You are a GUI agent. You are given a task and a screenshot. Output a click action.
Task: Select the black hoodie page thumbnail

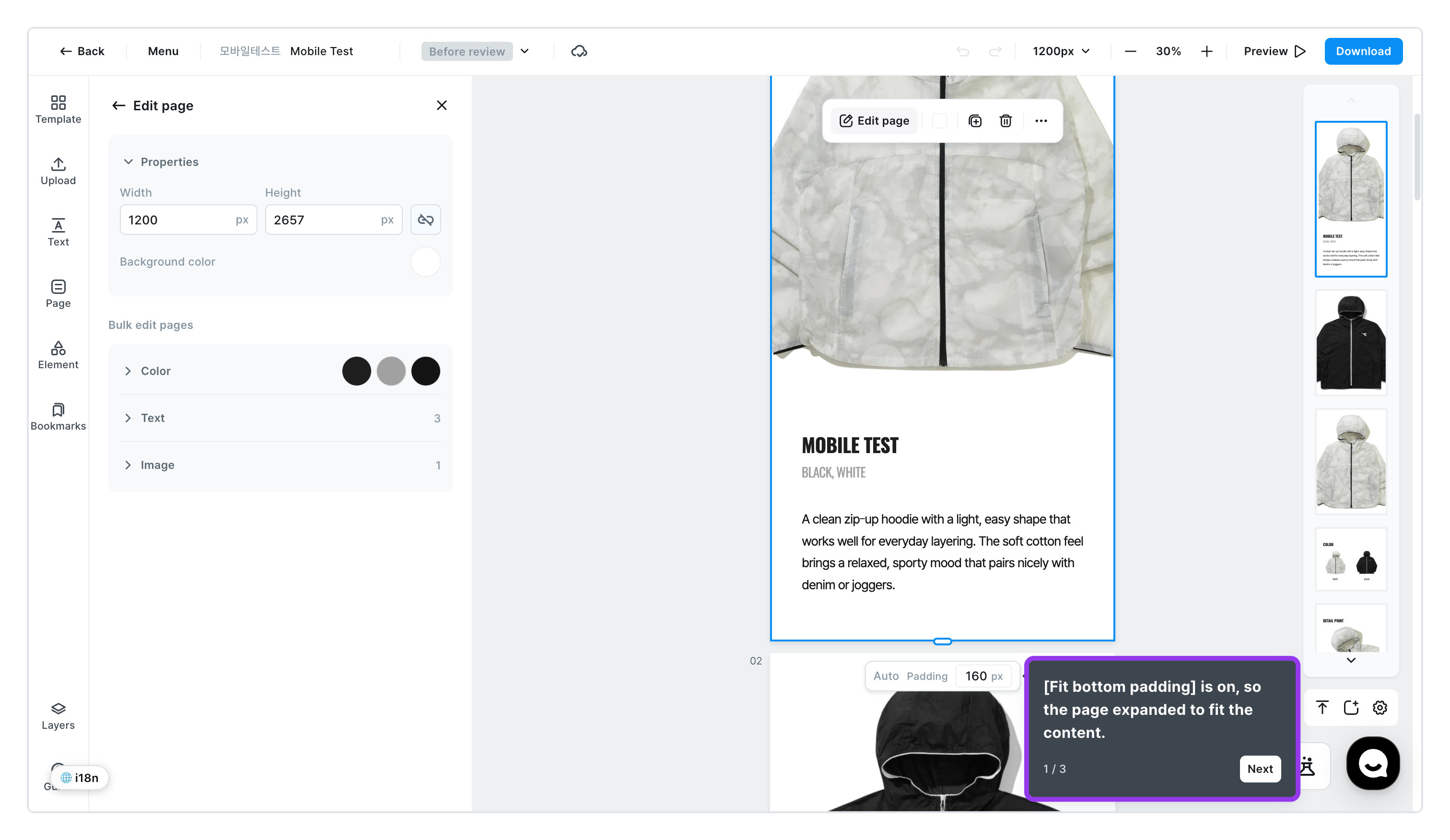click(x=1350, y=343)
